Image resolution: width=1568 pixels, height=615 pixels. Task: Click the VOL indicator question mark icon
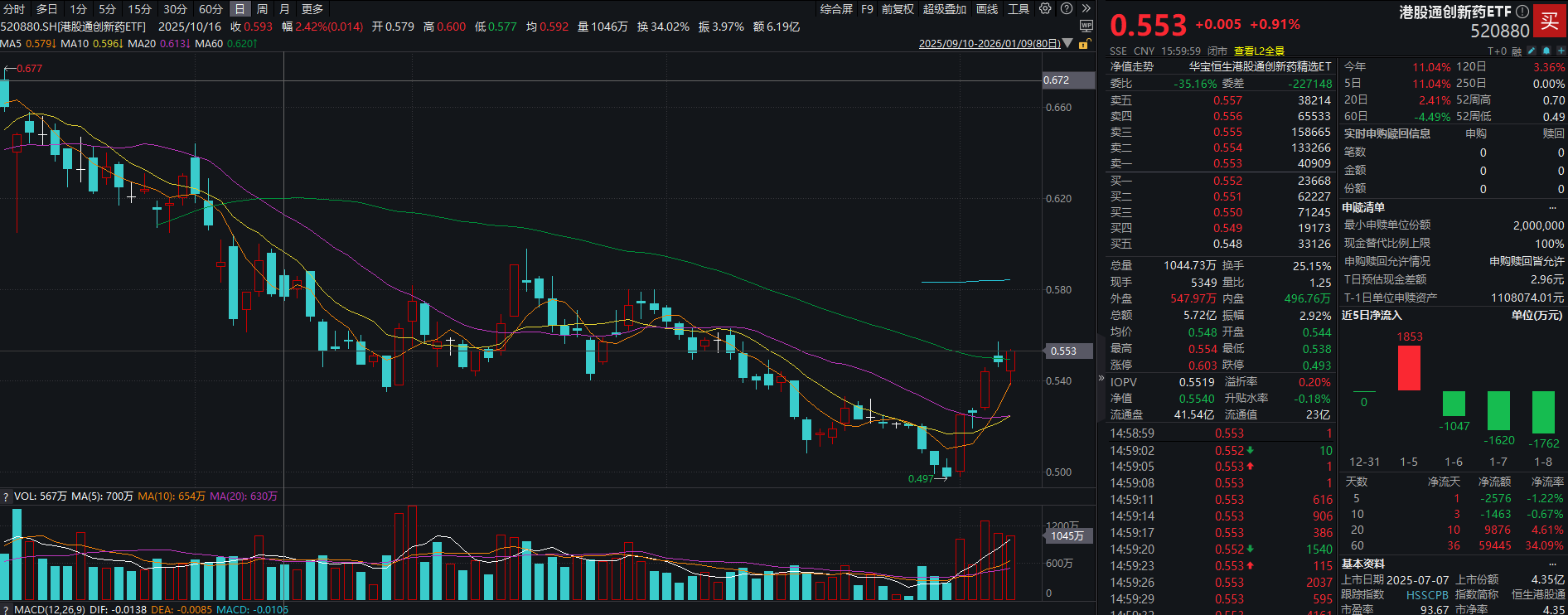[6, 496]
